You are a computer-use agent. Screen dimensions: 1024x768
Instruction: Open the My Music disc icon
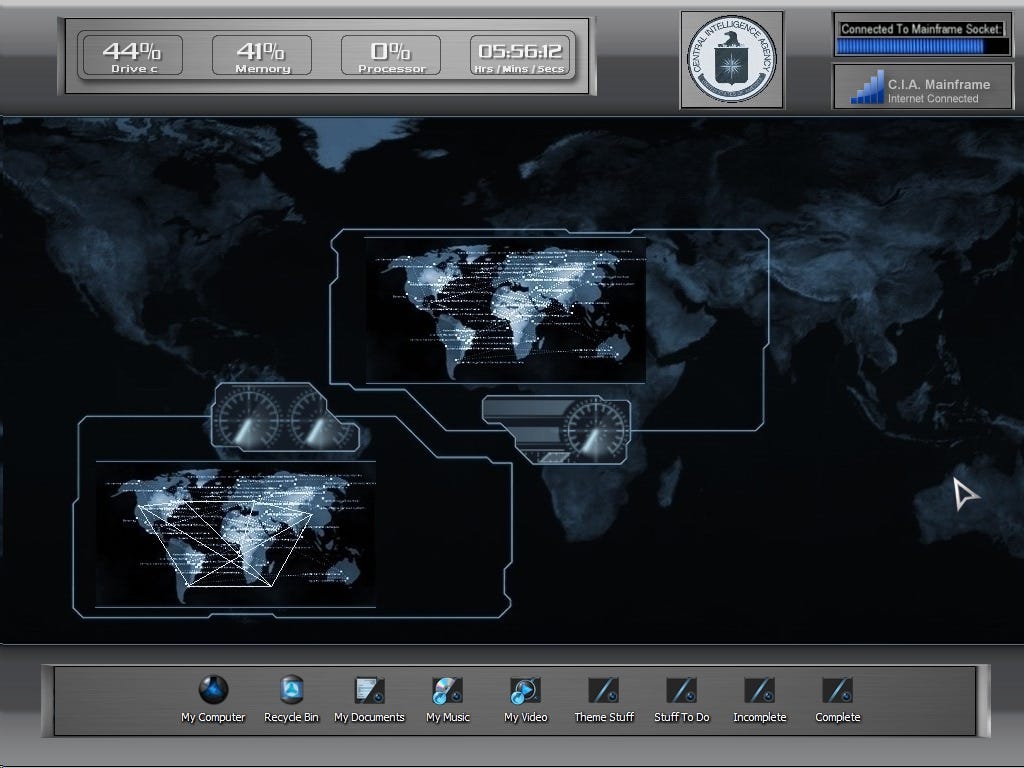pos(447,690)
